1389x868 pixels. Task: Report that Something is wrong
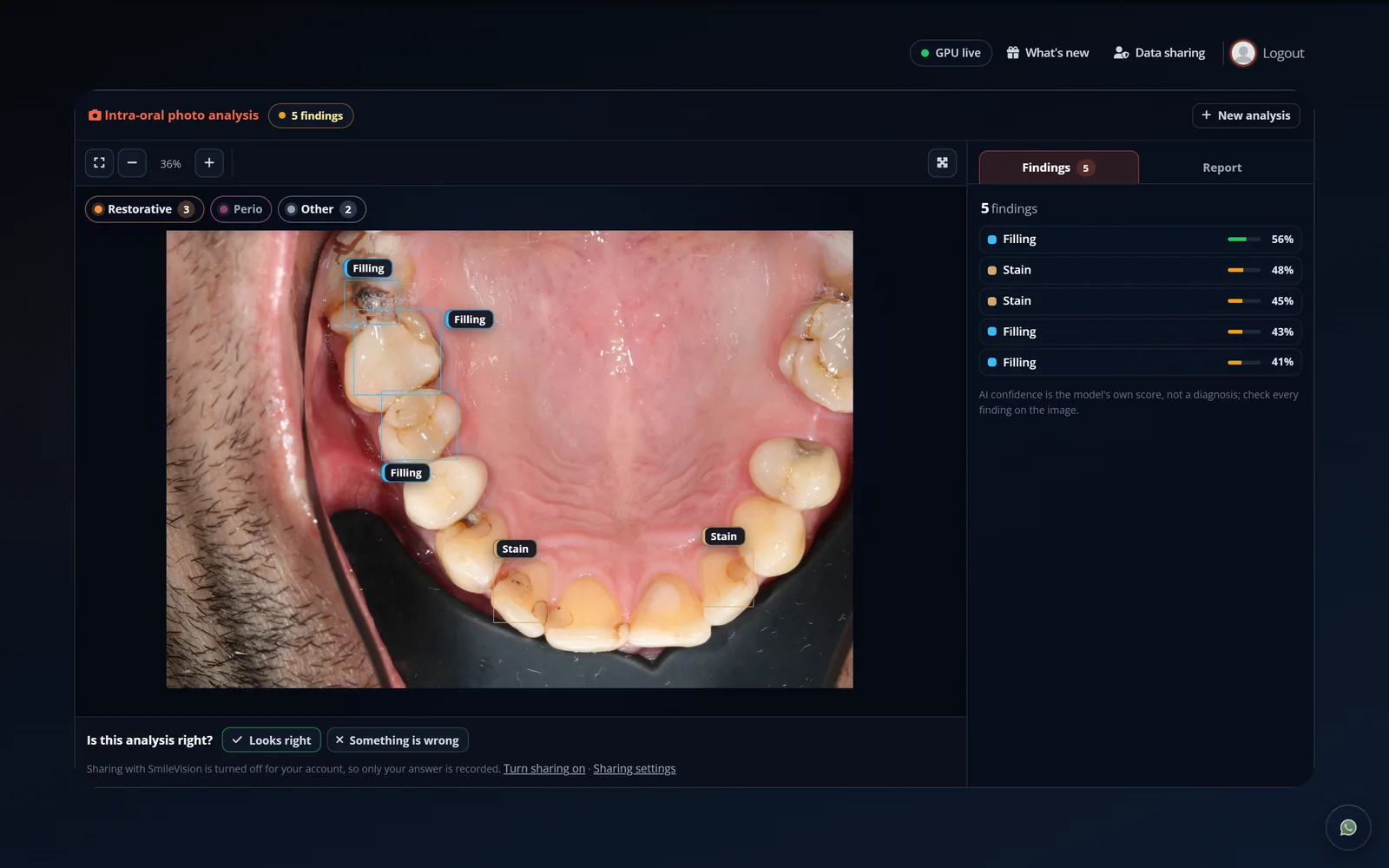point(398,740)
